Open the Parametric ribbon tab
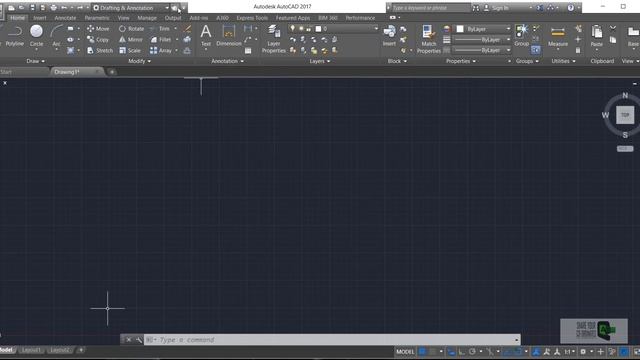 [x=97, y=18]
